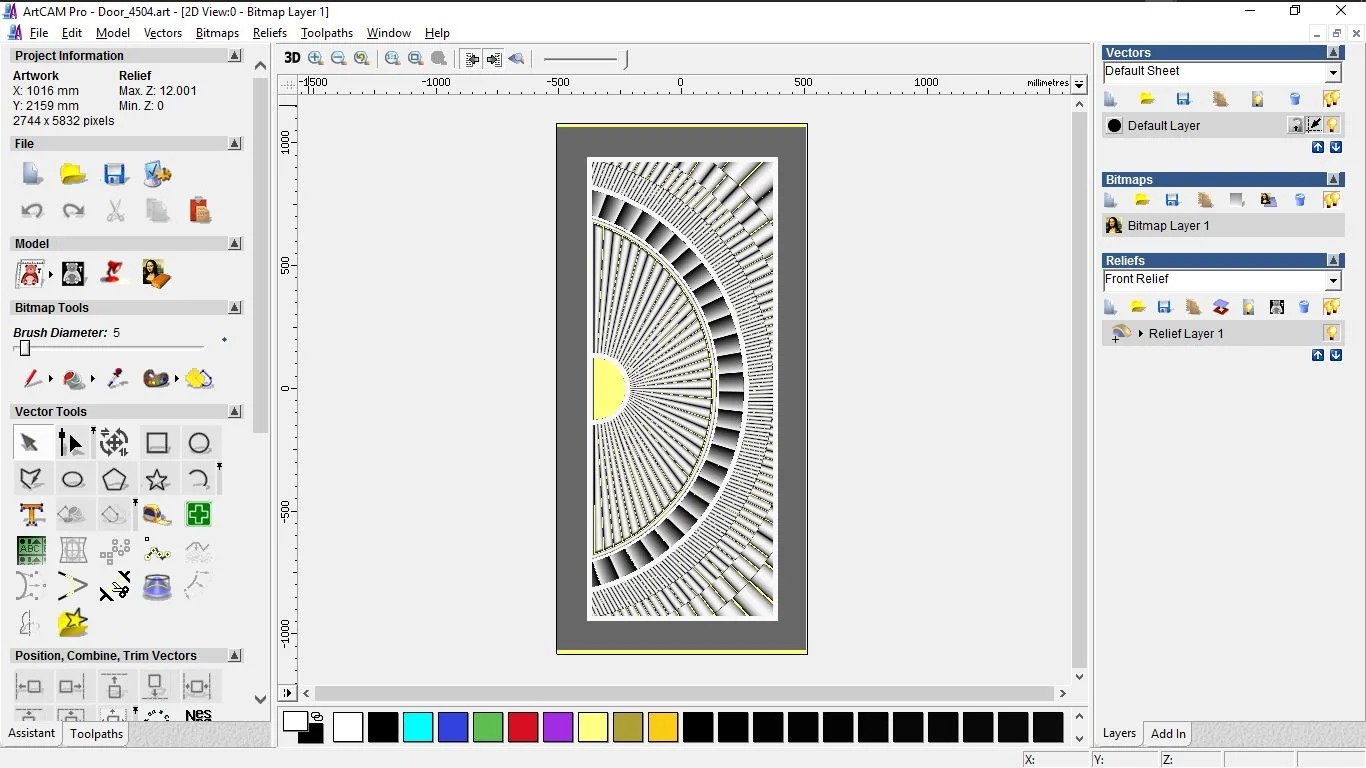Choose the polygon vector tool
Screen dimensions: 1366x768
(x=115, y=480)
